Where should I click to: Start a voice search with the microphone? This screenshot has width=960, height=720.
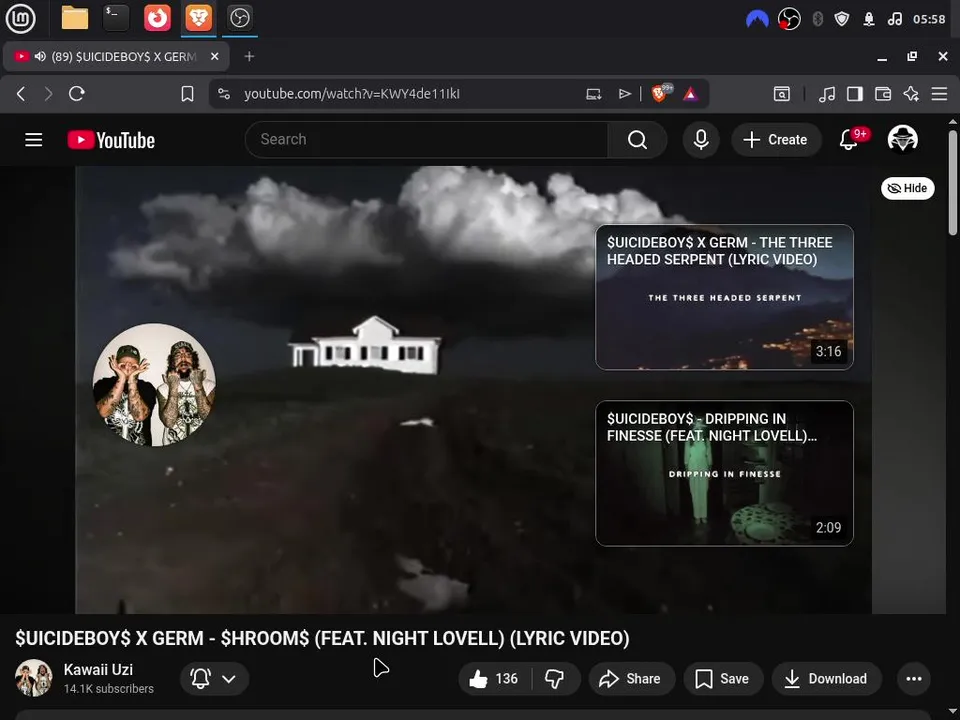[x=701, y=140]
